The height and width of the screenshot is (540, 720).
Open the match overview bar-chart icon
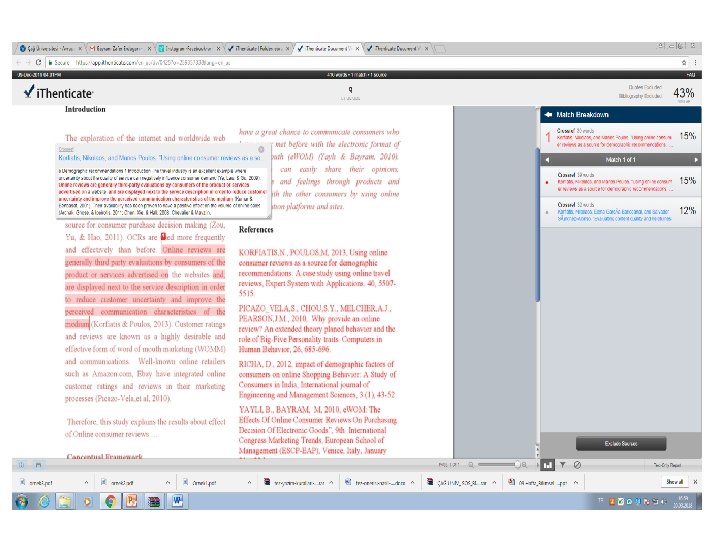[x=548, y=465]
